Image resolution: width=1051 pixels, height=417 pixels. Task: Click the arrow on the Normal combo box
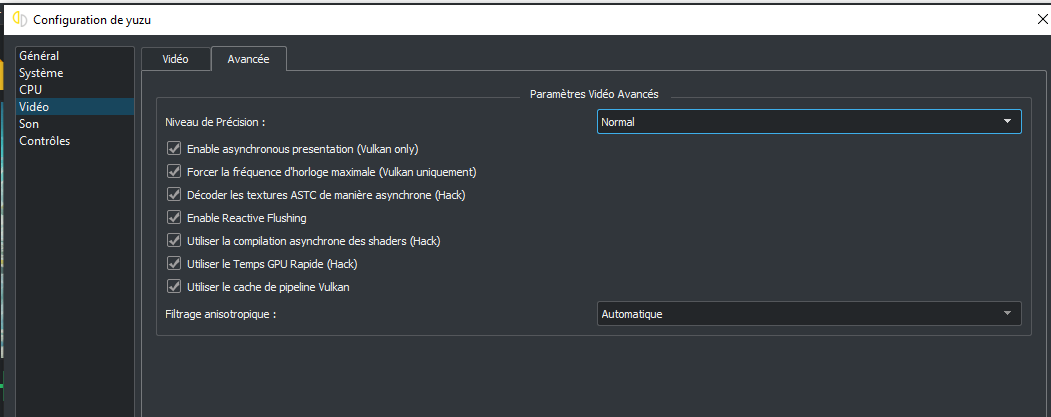(x=1007, y=122)
